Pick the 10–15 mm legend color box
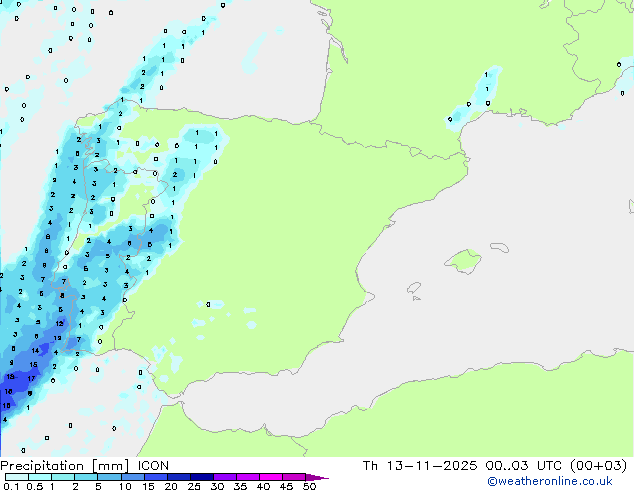Image resolution: width=634 pixels, height=490 pixels. click(132, 477)
